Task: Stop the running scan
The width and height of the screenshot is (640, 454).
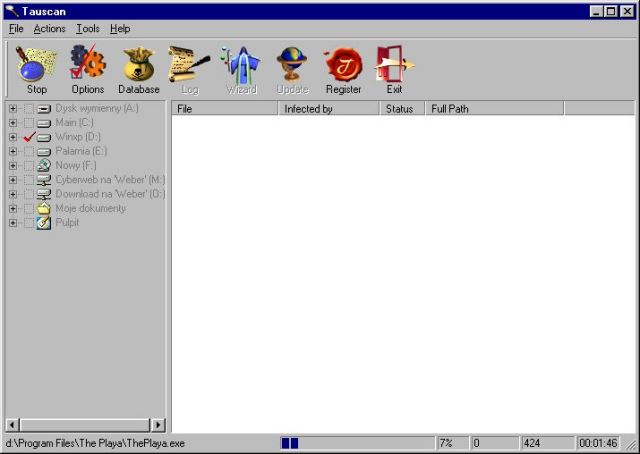Action: (36, 70)
